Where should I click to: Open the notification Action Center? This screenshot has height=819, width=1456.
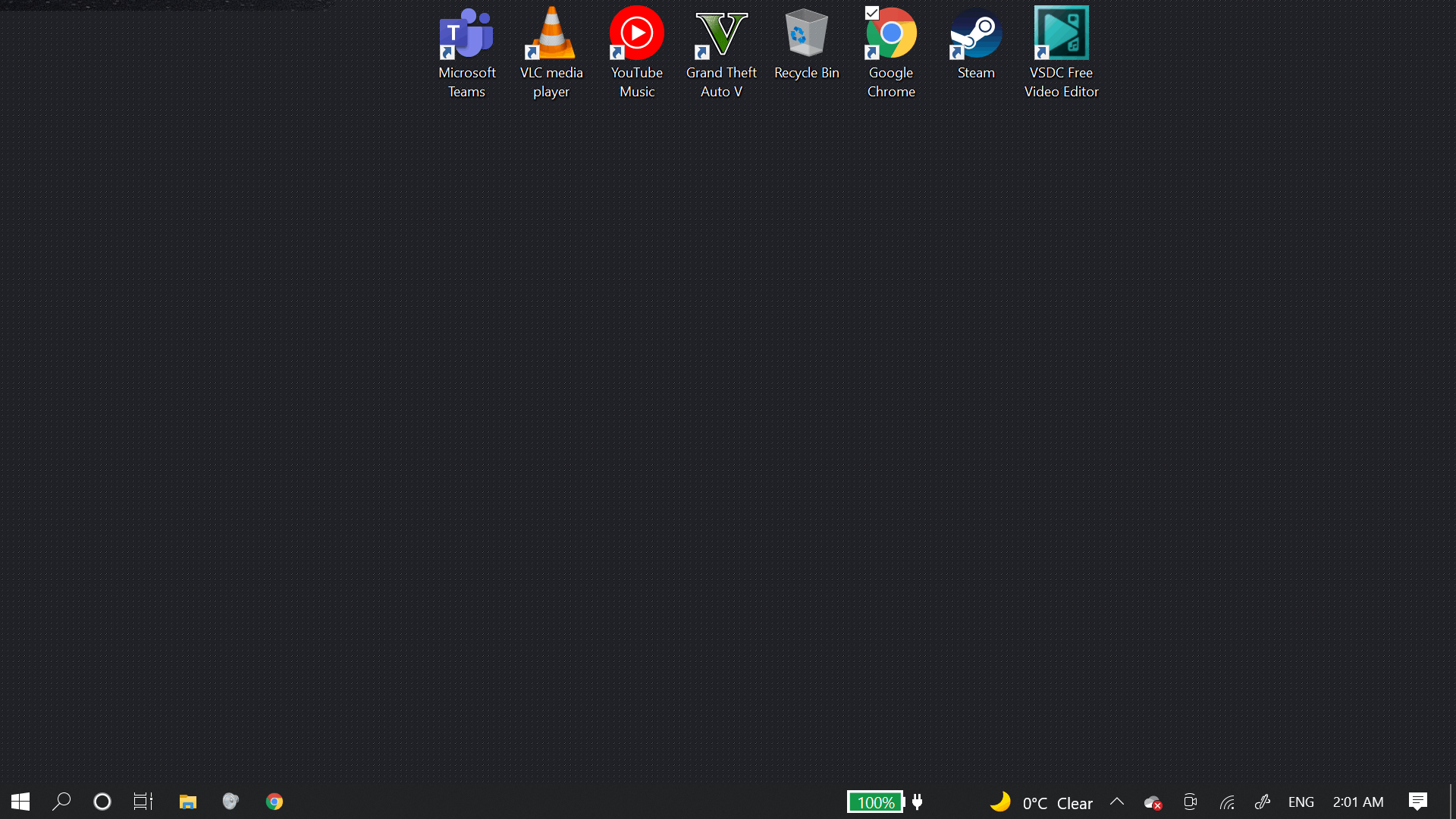pos(1417,802)
